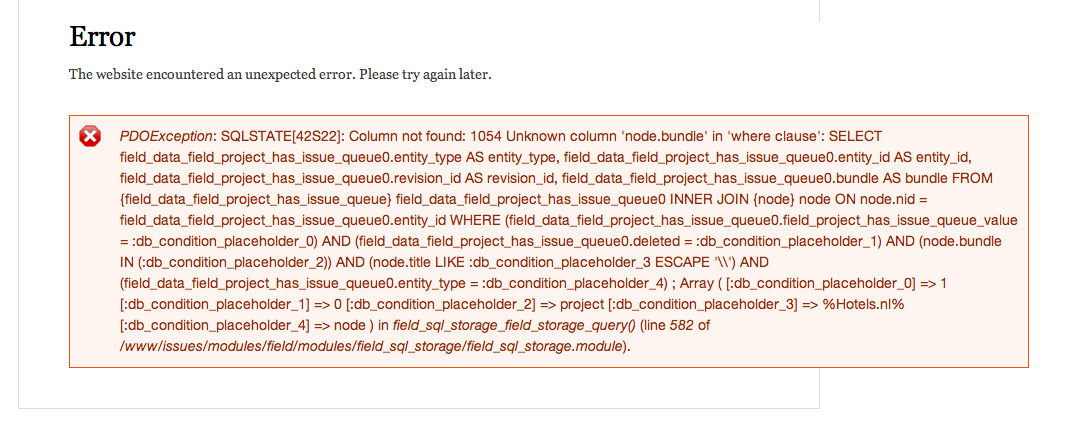Click "{field_data_field_project_has_issue_queue}" table name in braces

tap(256, 199)
